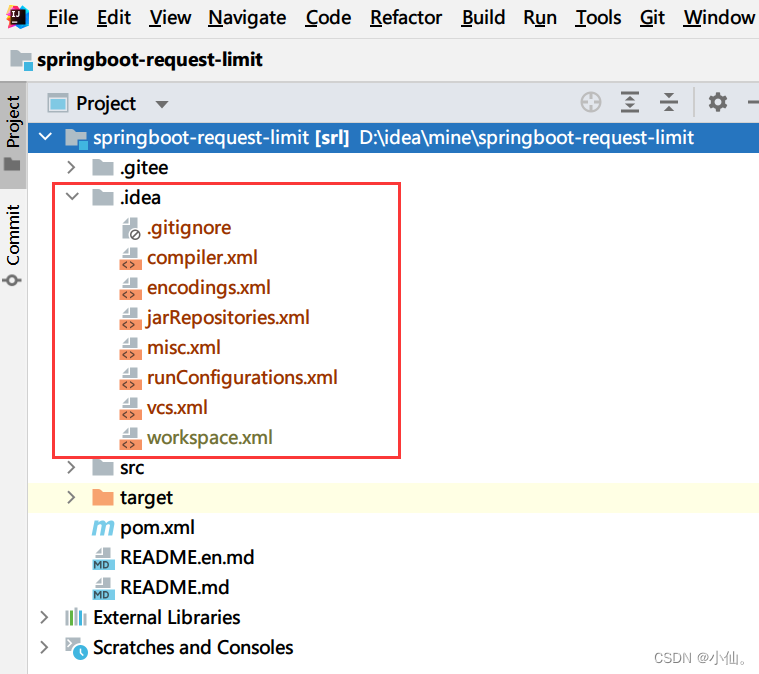759x674 pixels.
Task: Click the External Libraries icon
Action: click(76, 617)
